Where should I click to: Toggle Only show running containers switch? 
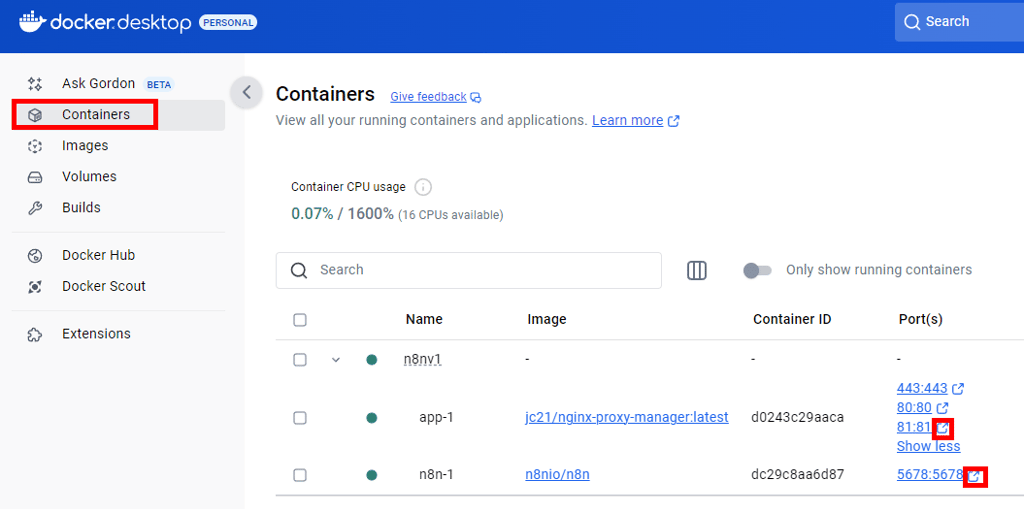(758, 270)
